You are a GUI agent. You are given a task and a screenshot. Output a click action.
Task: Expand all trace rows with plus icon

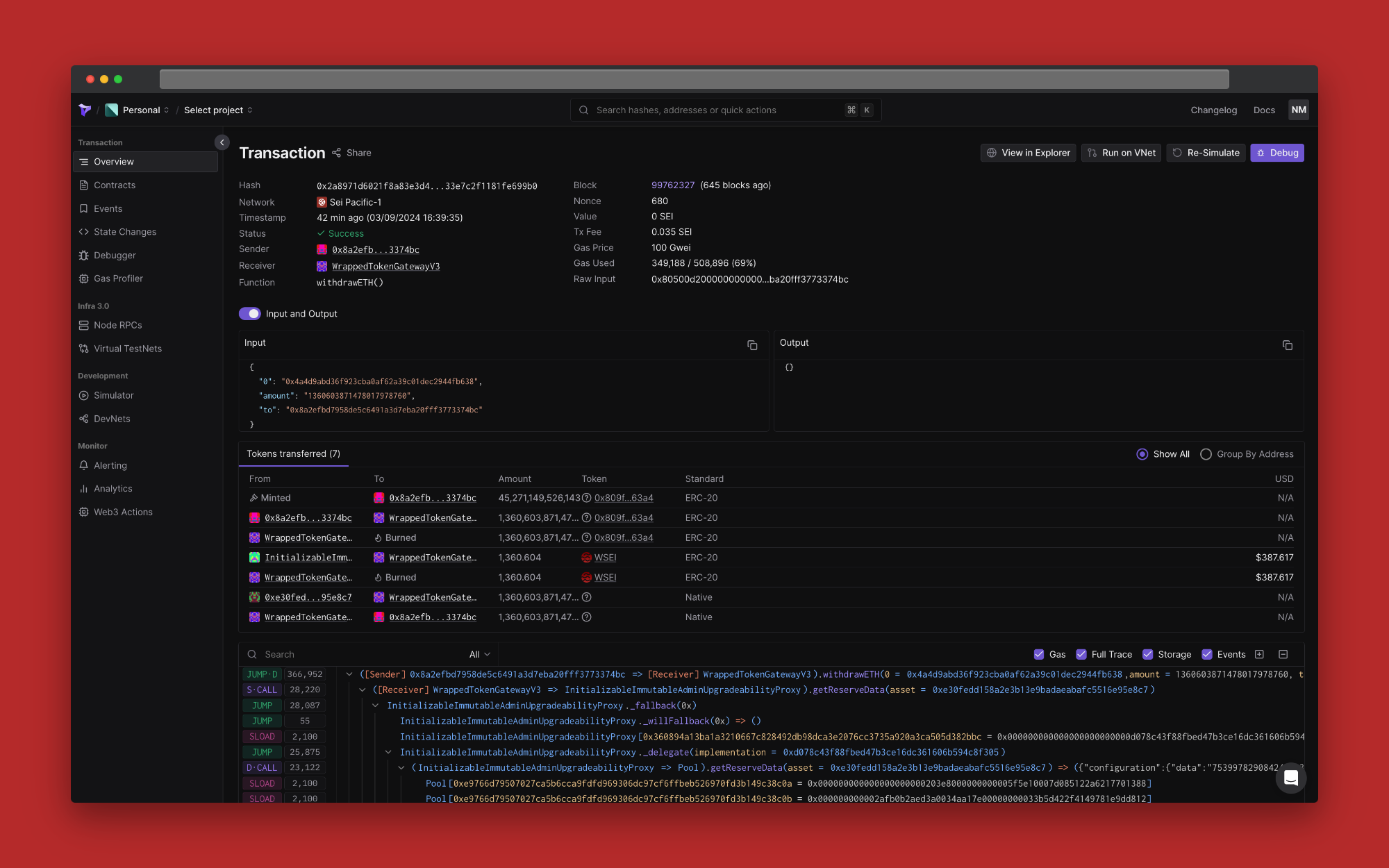[x=1259, y=654]
